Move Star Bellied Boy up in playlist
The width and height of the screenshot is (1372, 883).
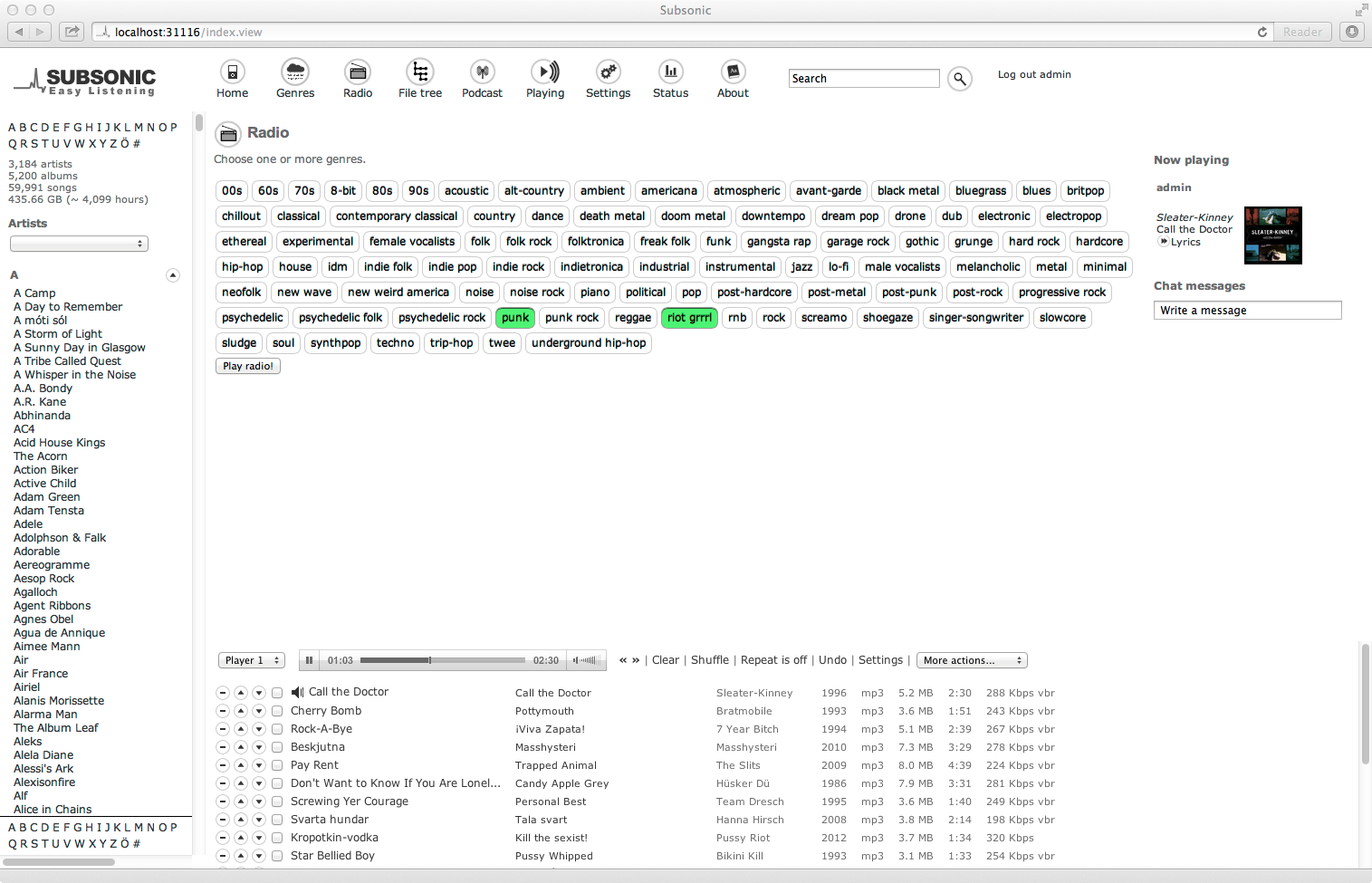tap(241, 856)
